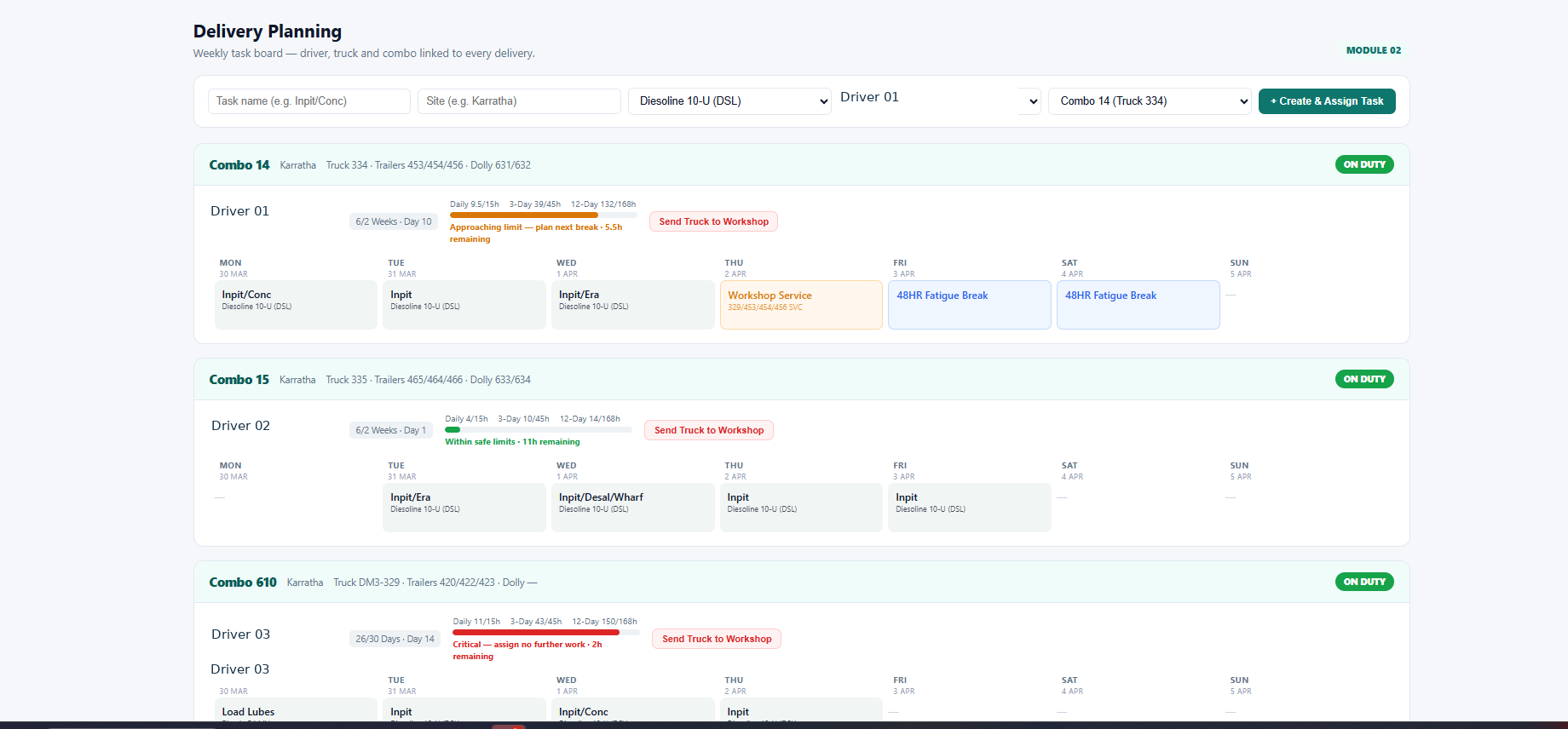1568x729 pixels.
Task: Open Driver 02's Tuesday Inpit/Era task card
Action: [x=464, y=508]
